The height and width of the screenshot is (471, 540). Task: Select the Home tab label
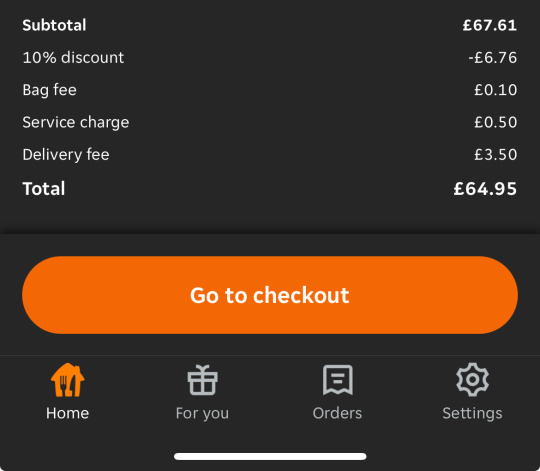point(68,413)
